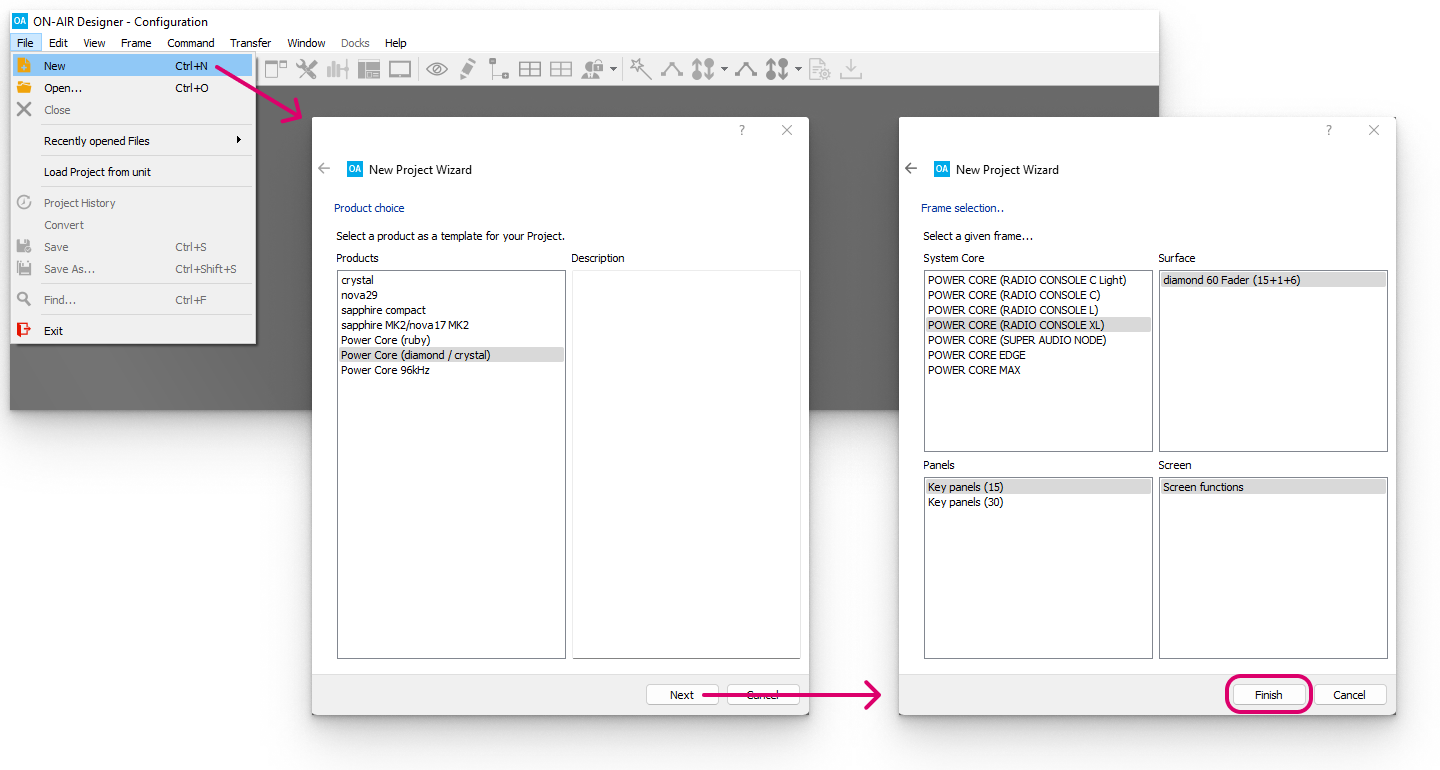Click the download to unit toolbar icon

coord(851,69)
